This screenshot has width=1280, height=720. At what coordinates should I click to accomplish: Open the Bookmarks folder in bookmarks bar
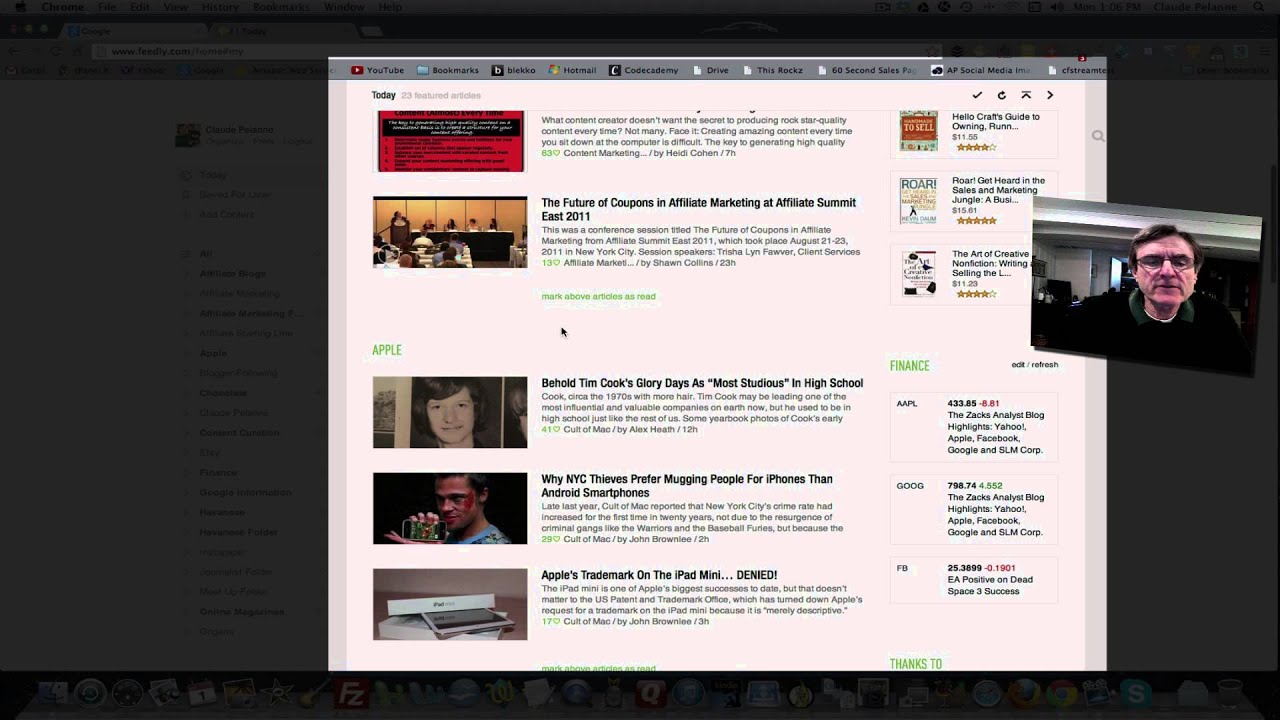(447, 70)
